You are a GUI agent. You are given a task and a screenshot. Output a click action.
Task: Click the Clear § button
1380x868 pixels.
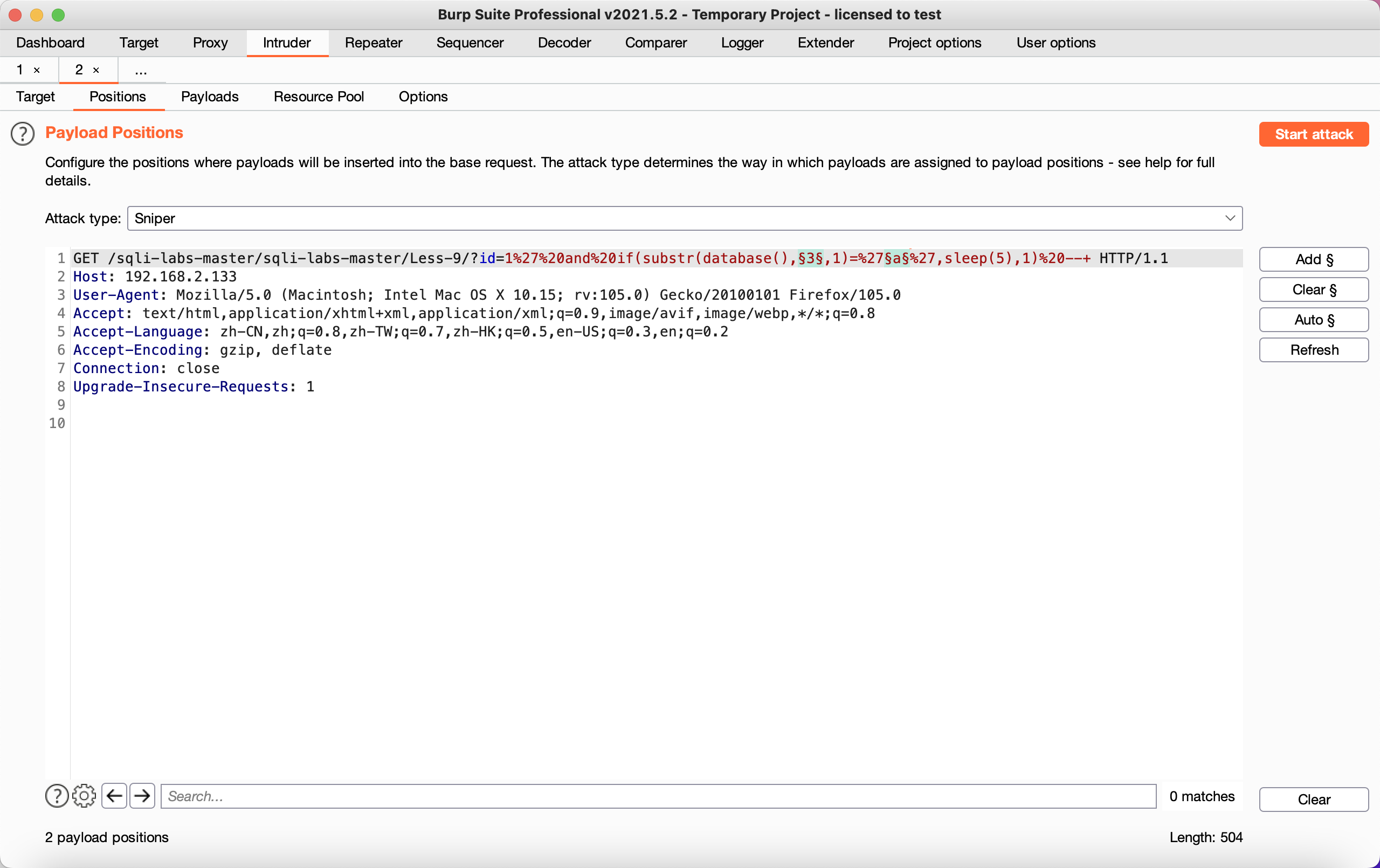coord(1314,290)
